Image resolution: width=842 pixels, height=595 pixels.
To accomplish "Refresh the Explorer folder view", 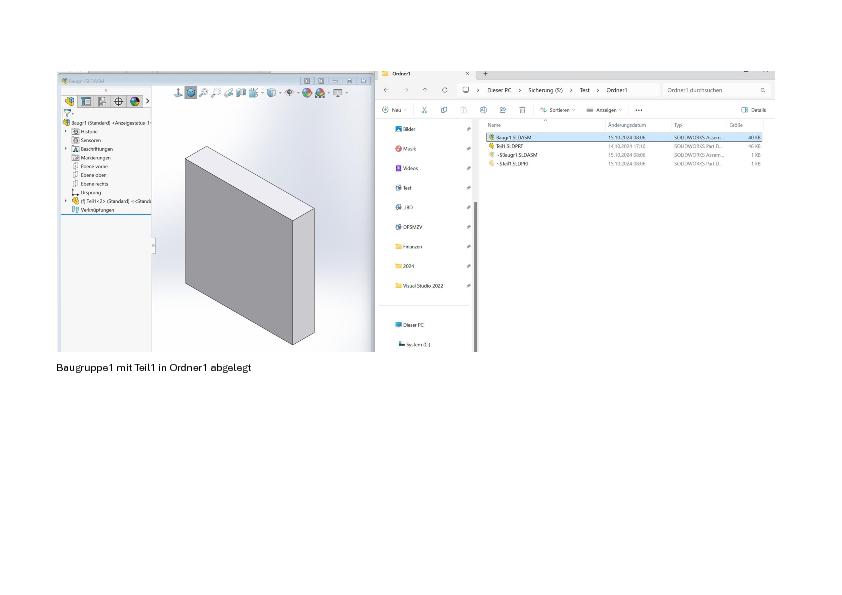I will (445, 90).
